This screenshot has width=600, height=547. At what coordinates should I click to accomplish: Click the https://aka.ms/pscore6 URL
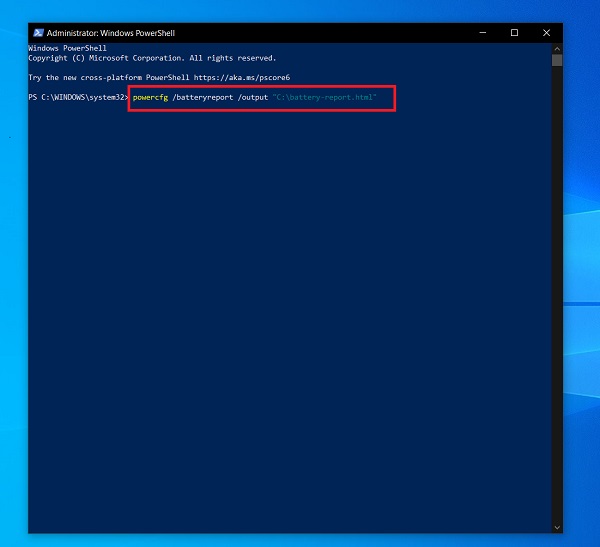click(x=251, y=77)
